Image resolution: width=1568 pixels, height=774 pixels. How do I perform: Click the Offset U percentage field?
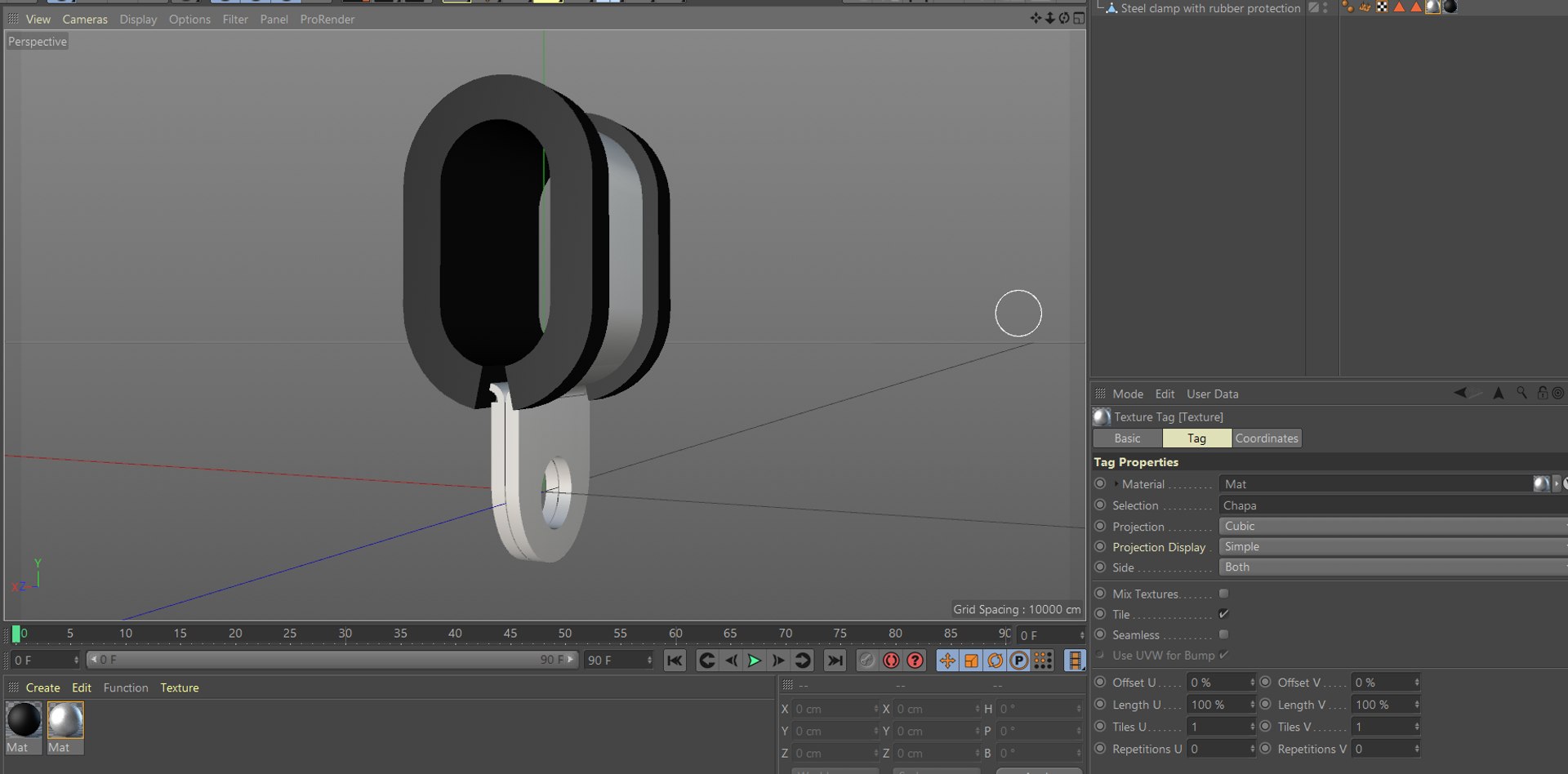(x=1218, y=683)
